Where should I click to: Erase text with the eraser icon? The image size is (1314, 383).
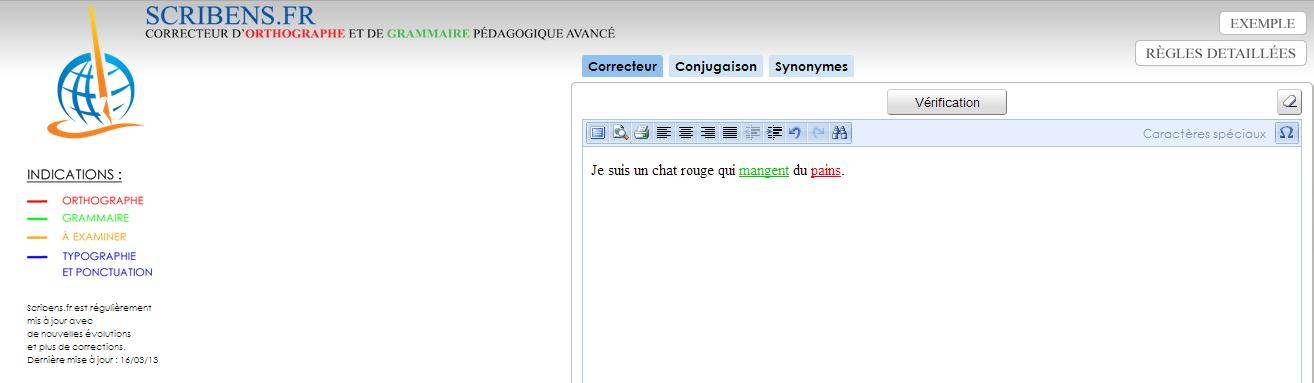coord(1289,102)
